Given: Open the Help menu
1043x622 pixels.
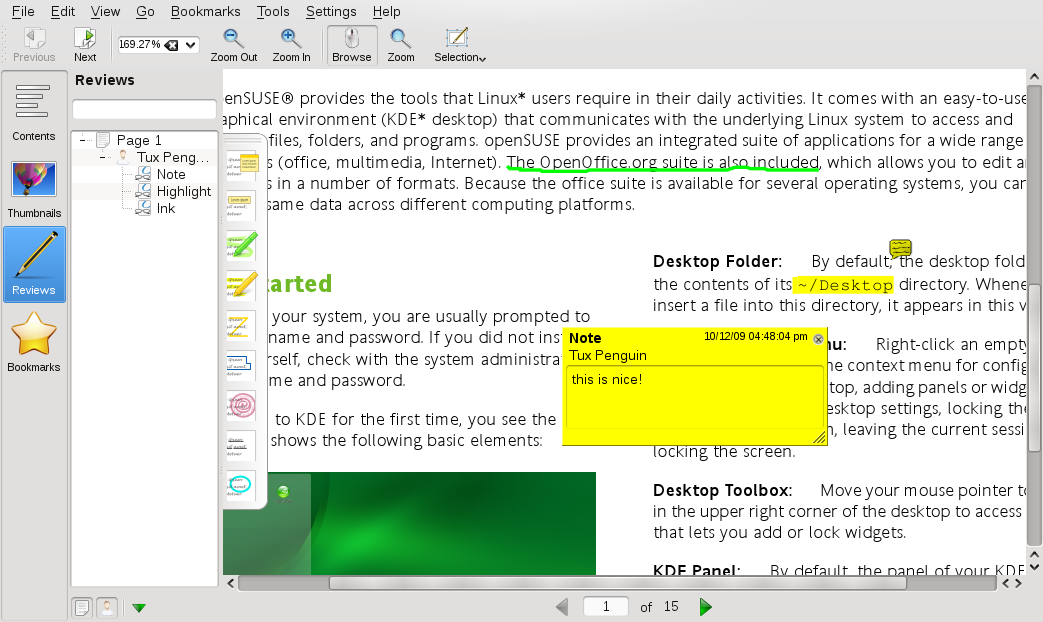Looking at the screenshot, I should coord(386,11).
